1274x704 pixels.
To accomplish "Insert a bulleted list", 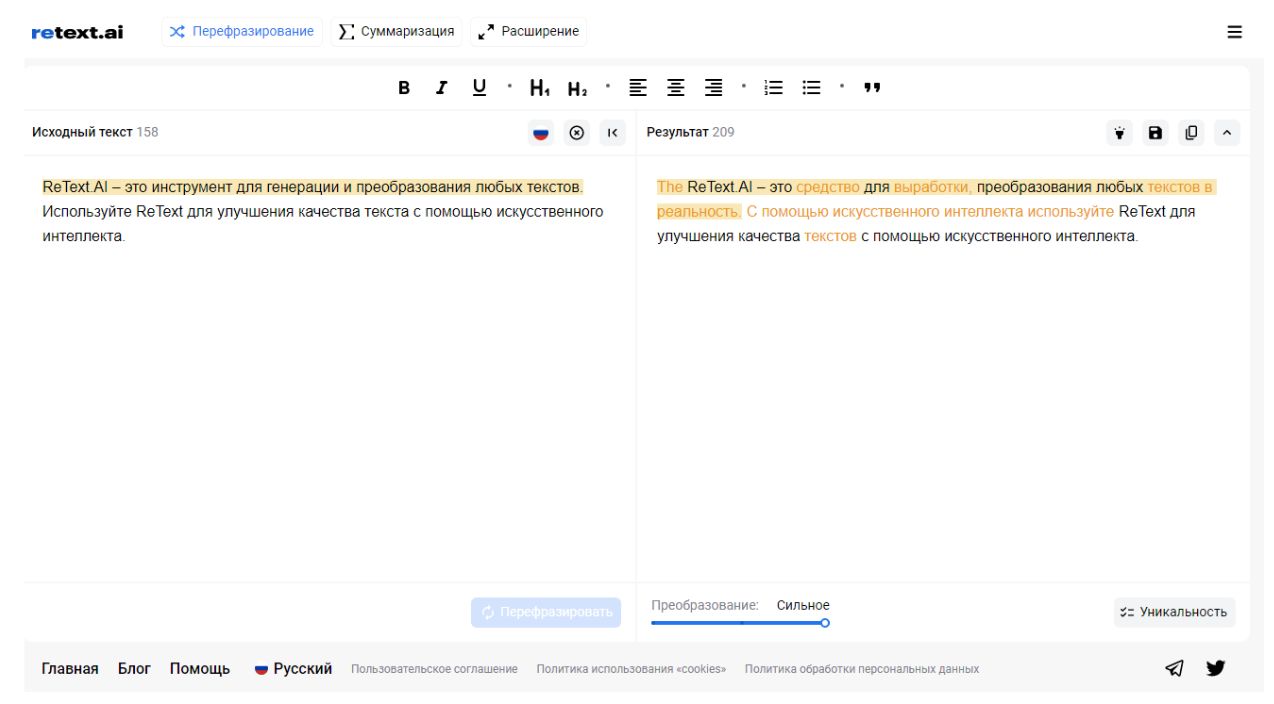I will click(811, 88).
